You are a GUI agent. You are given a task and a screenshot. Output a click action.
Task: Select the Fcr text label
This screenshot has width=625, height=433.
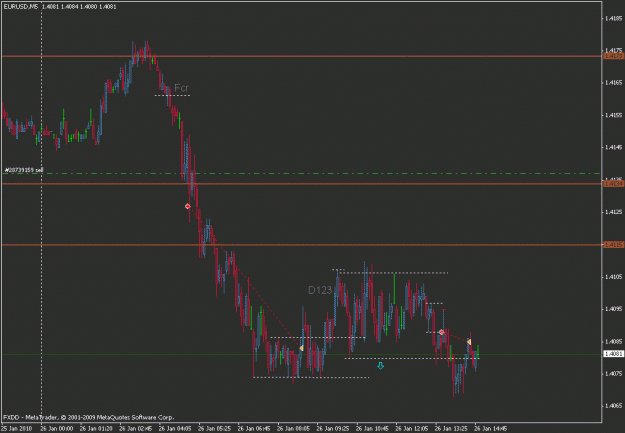(181, 88)
